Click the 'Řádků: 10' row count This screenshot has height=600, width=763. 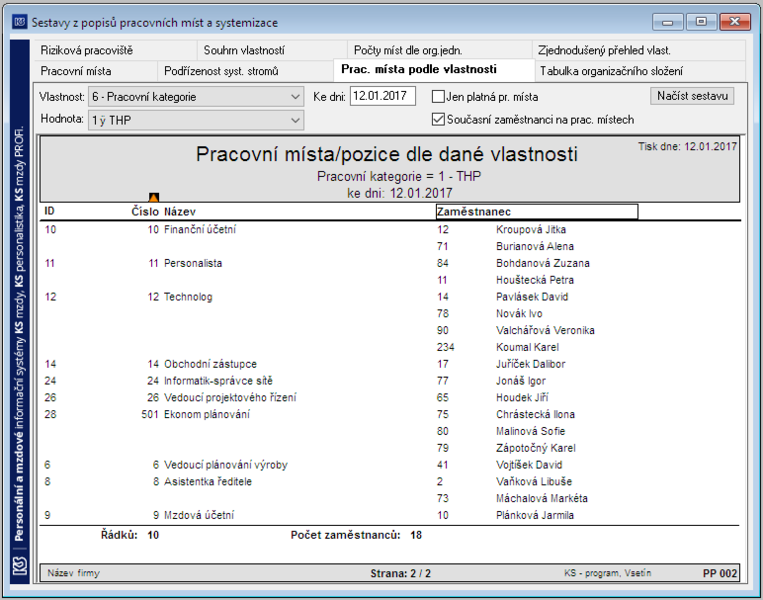tap(130, 535)
